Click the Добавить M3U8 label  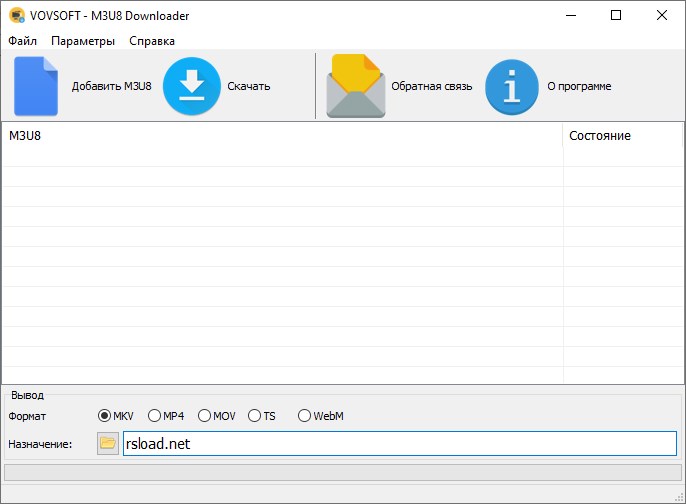pyautogui.click(x=111, y=87)
